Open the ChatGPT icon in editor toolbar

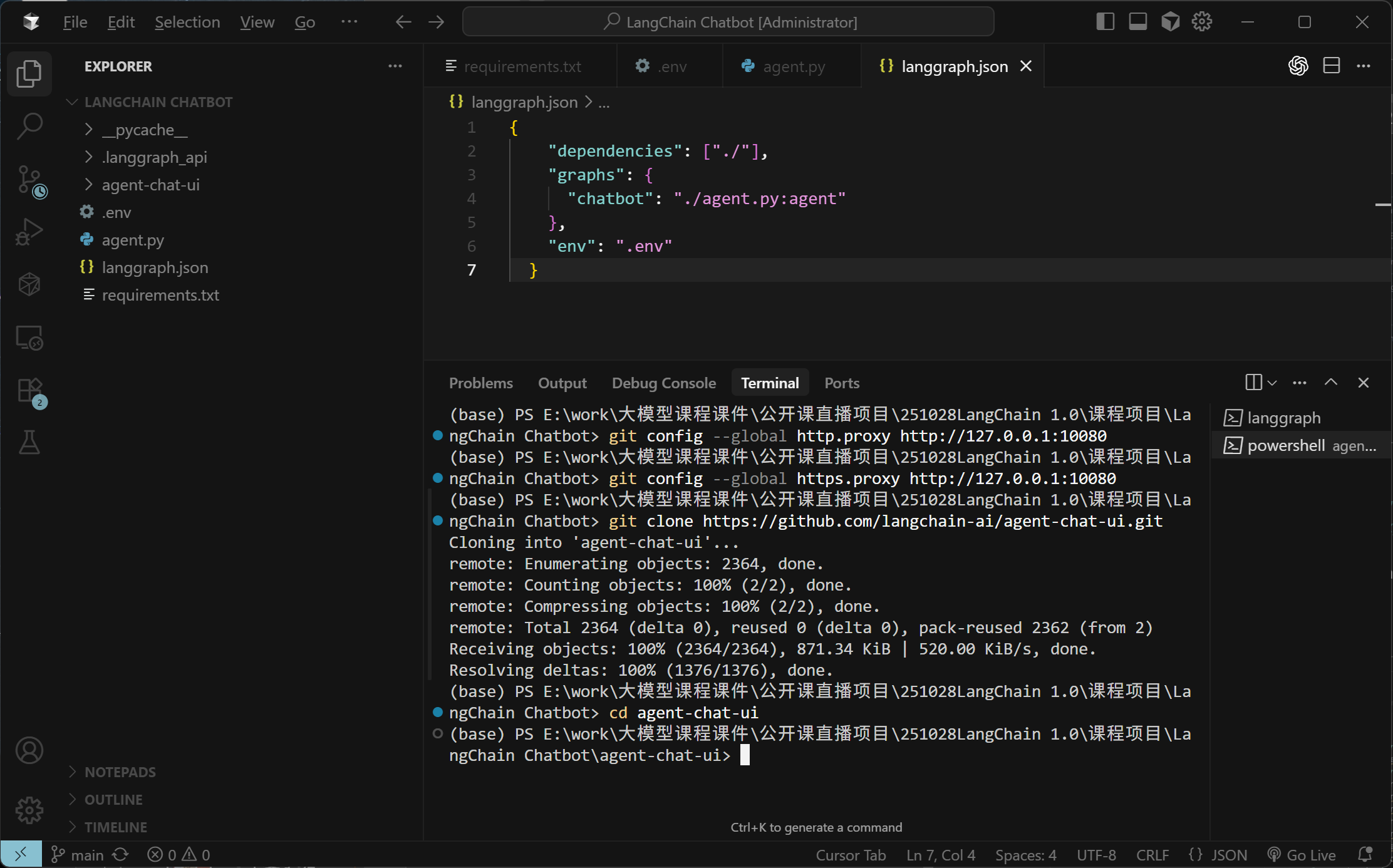tap(1298, 66)
